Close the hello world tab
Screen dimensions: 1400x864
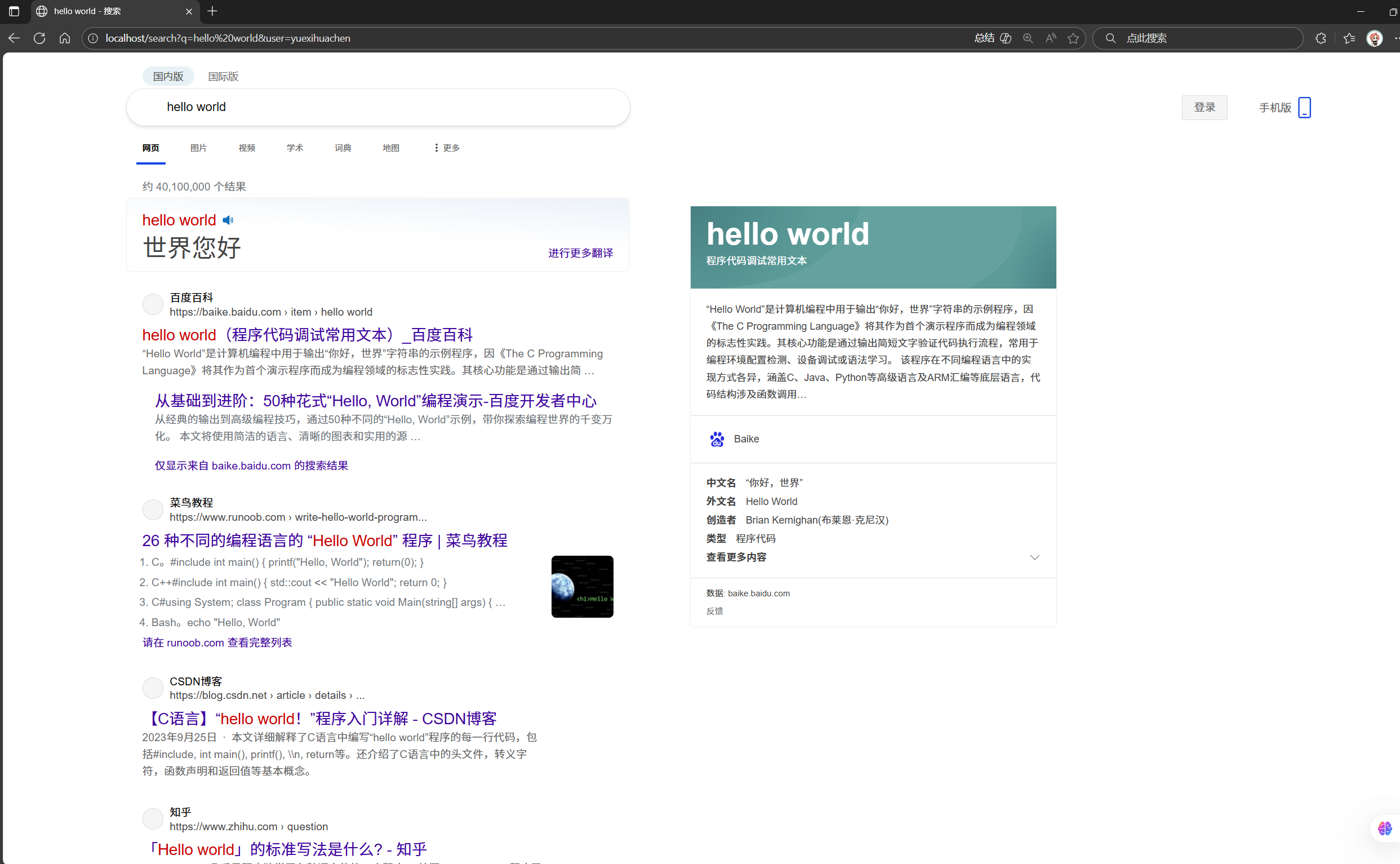(x=189, y=11)
